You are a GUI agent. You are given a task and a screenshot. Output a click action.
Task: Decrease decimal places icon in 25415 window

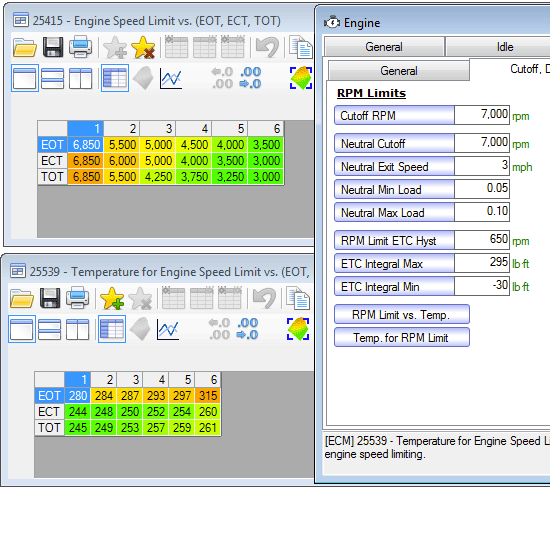[222, 78]
